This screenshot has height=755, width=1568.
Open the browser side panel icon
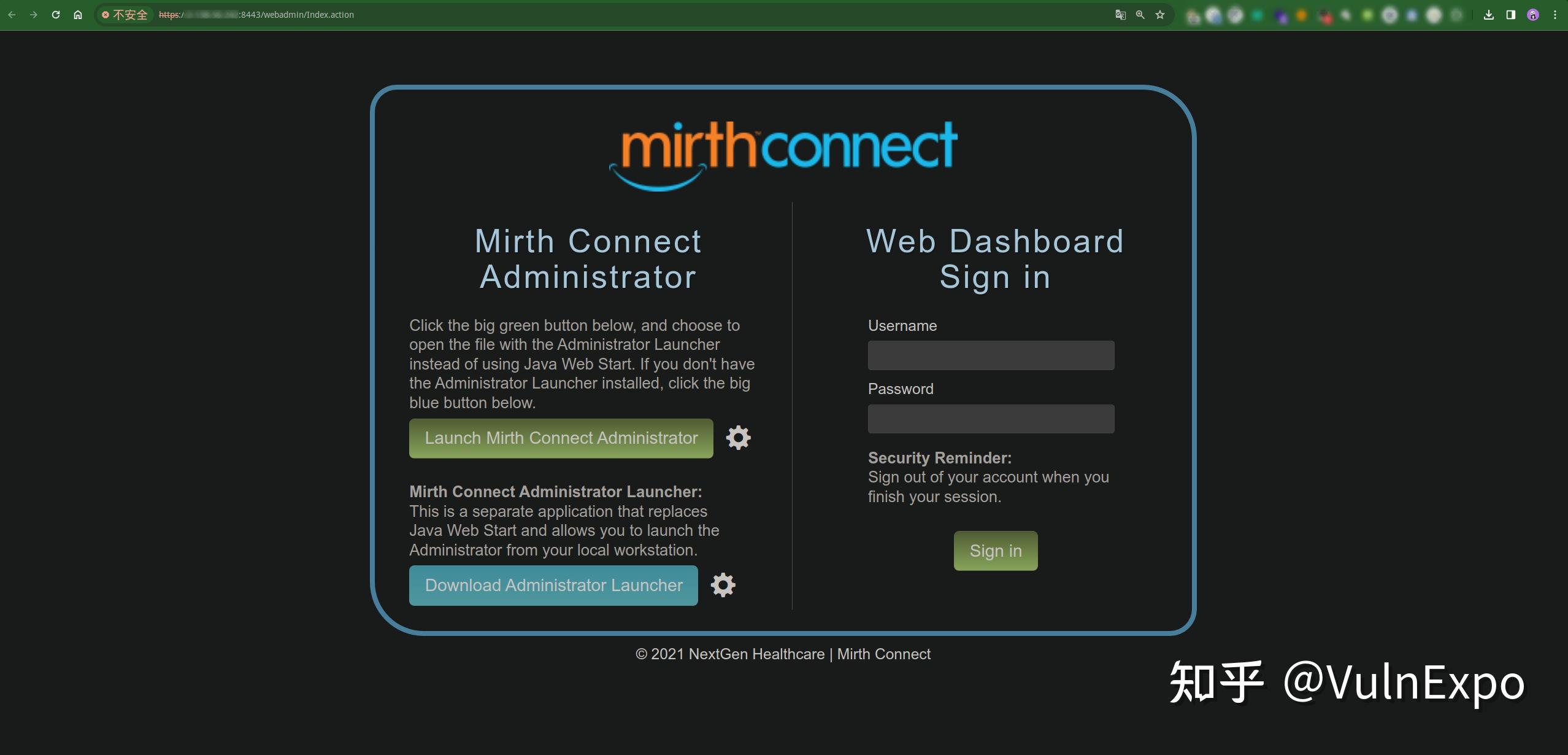point(1510,14)
